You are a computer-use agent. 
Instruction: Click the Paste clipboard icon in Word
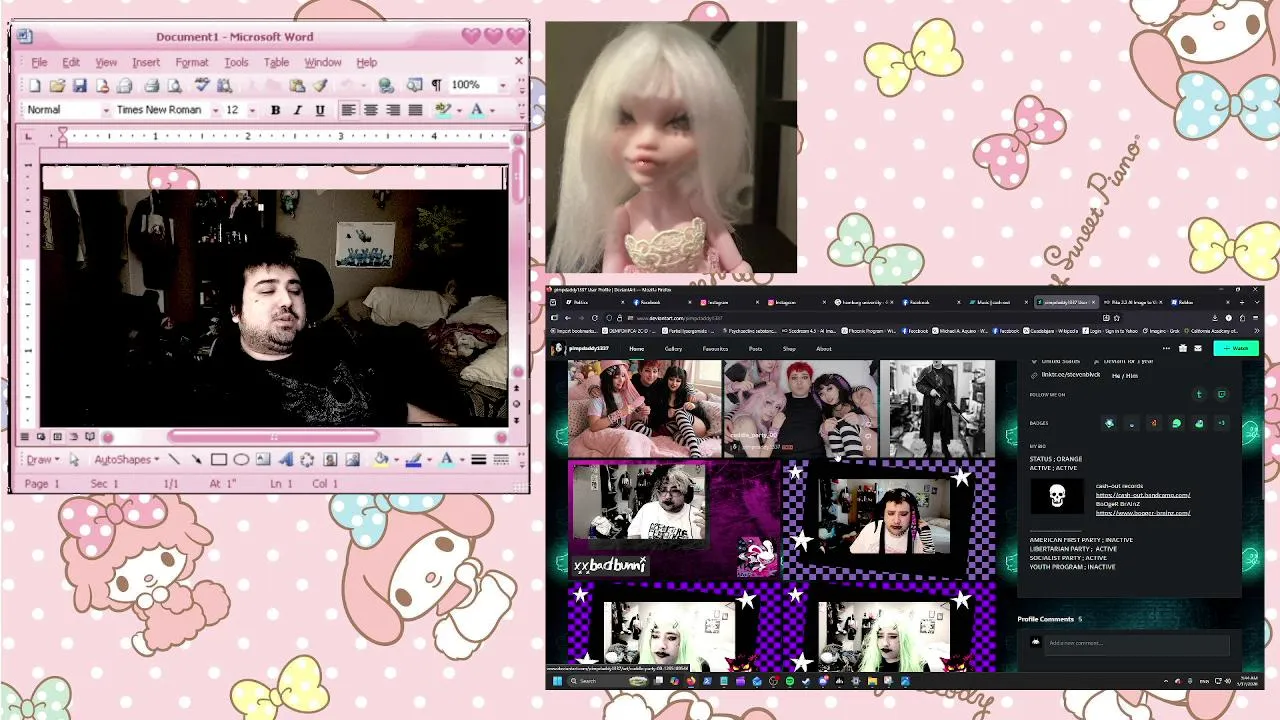click(297, 86)
